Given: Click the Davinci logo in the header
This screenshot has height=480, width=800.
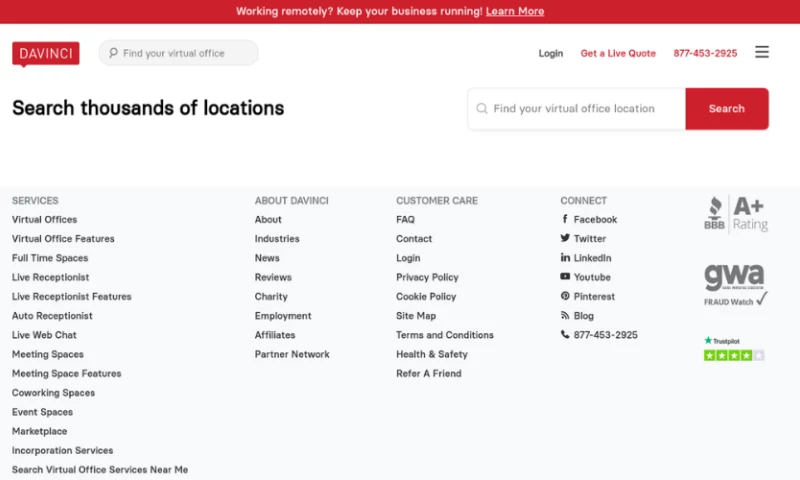Looking at the screenshot, I should (45, 53).
